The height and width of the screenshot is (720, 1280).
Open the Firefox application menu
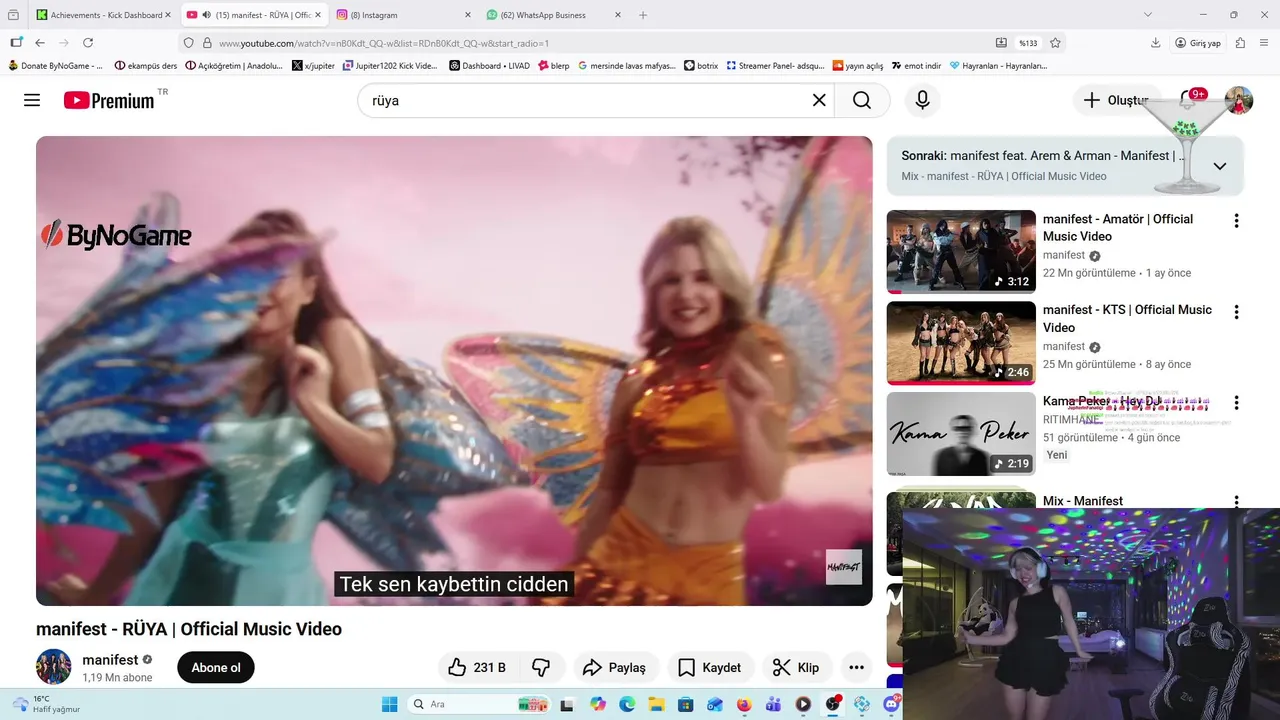click(1265, 43)
